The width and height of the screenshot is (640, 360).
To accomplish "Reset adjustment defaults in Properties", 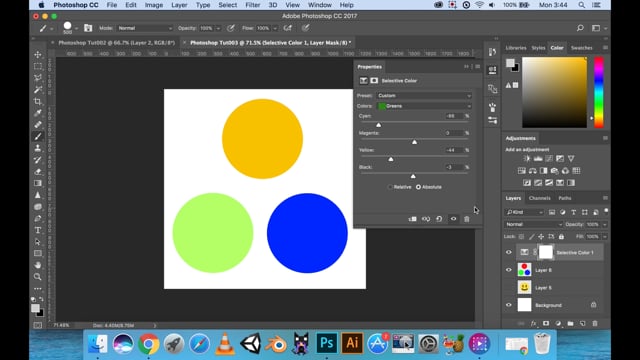I will pyautogui.click(x=439, y=219).
